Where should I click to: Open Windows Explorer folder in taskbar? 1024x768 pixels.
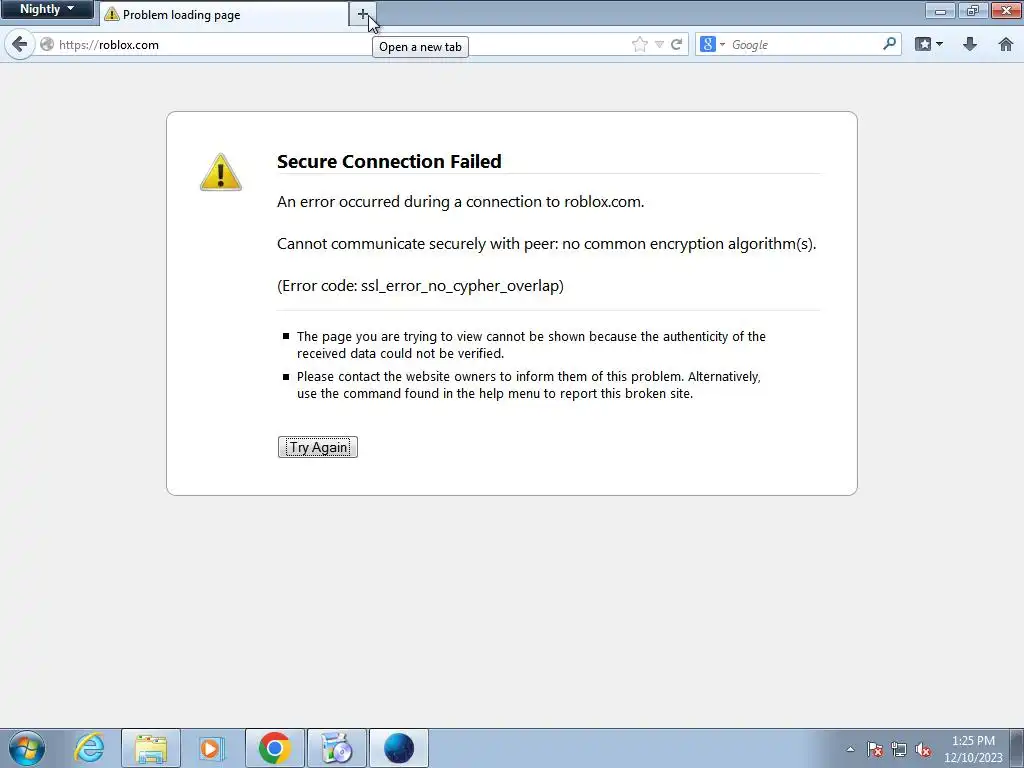coord(151,748)
